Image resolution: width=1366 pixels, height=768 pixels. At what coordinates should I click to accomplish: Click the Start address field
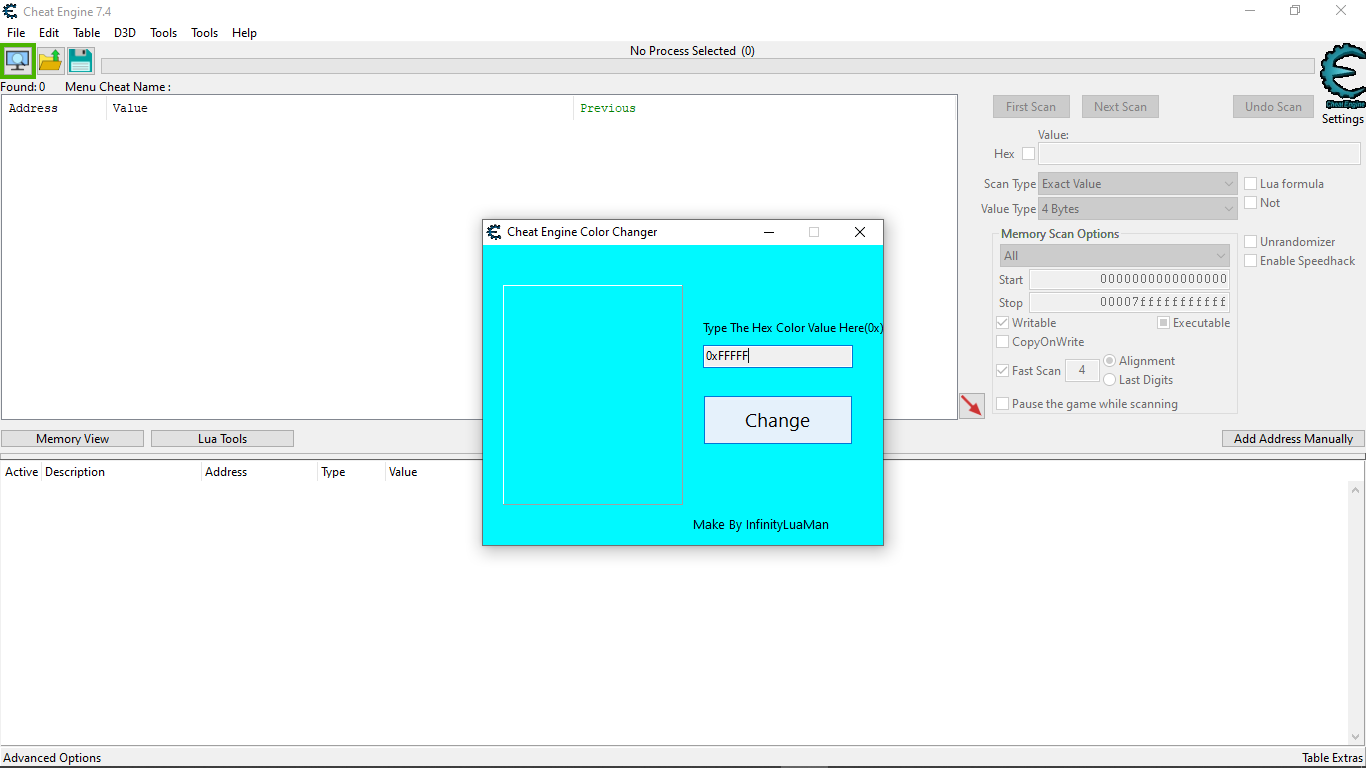click(x=1129, y=279)
